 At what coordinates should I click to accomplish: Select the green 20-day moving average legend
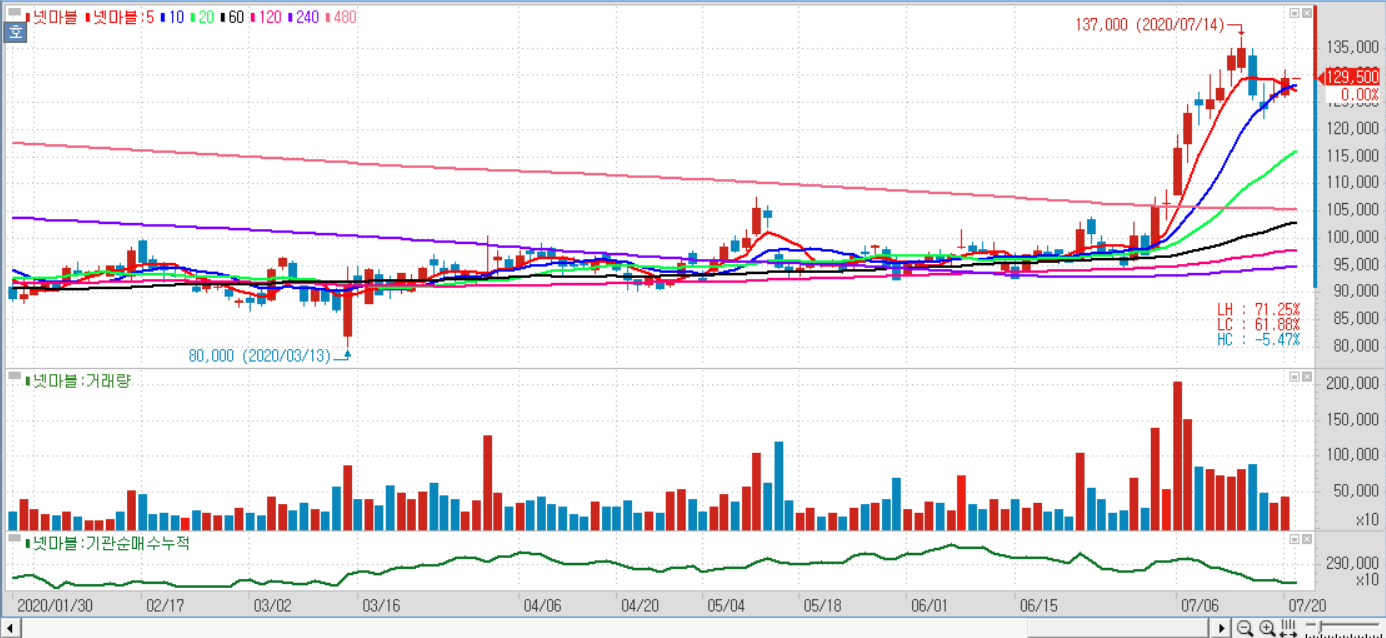(x=202, y=17)
